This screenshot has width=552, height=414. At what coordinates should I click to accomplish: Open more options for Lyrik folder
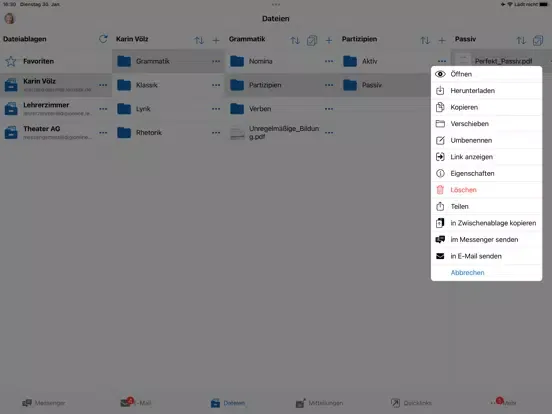[x=216, y=109]
